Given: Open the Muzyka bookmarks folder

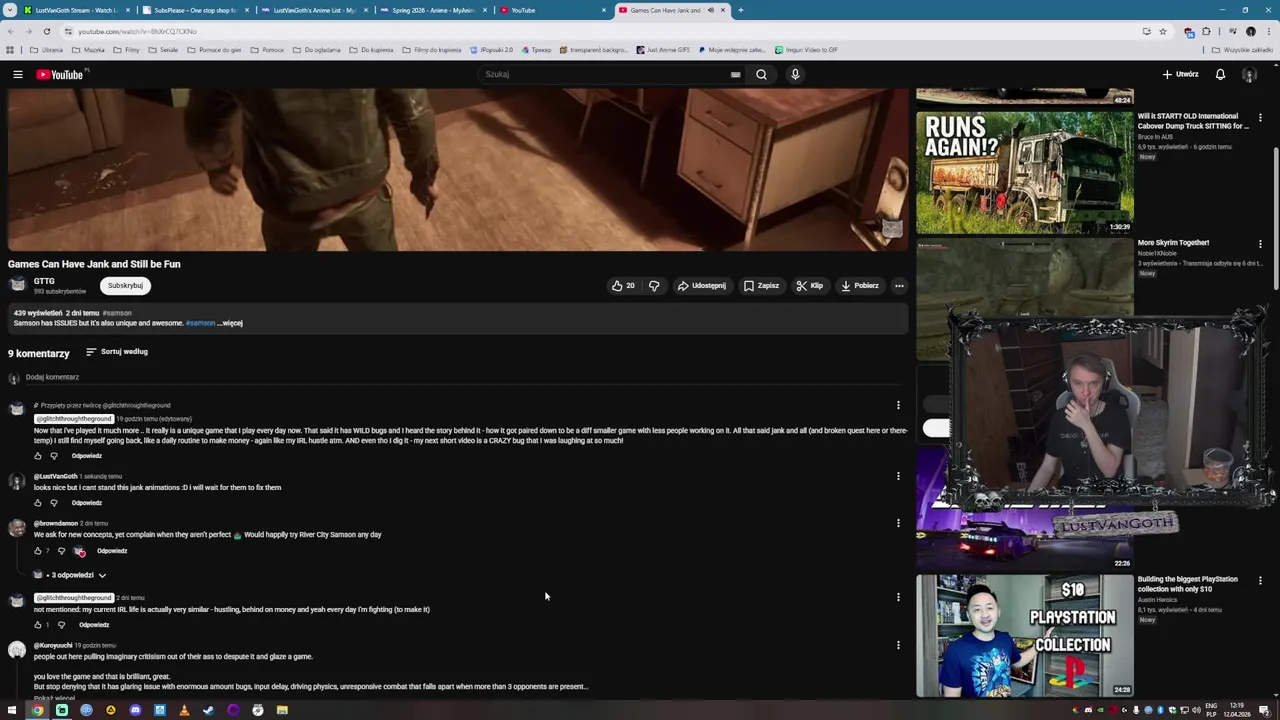Looking at the screenshot, I should [x=89, y=50].
